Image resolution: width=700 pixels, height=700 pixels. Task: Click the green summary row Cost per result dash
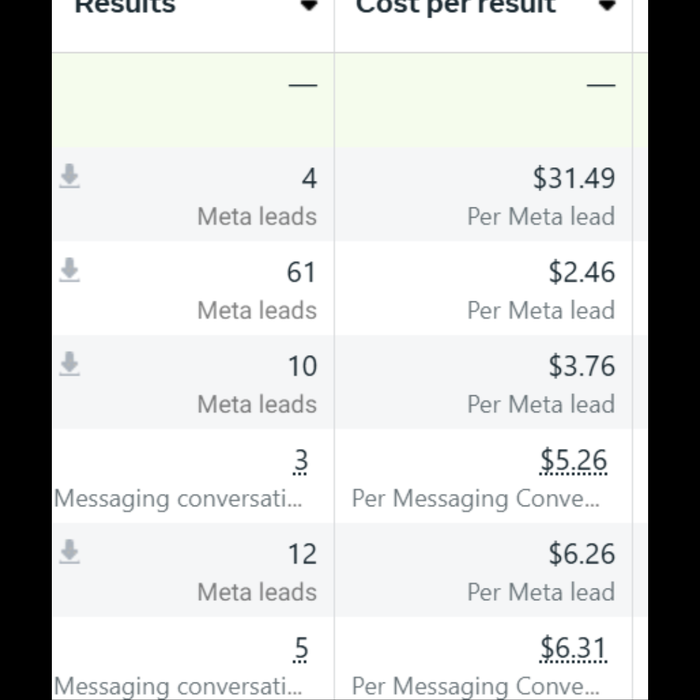pos(601,85)
